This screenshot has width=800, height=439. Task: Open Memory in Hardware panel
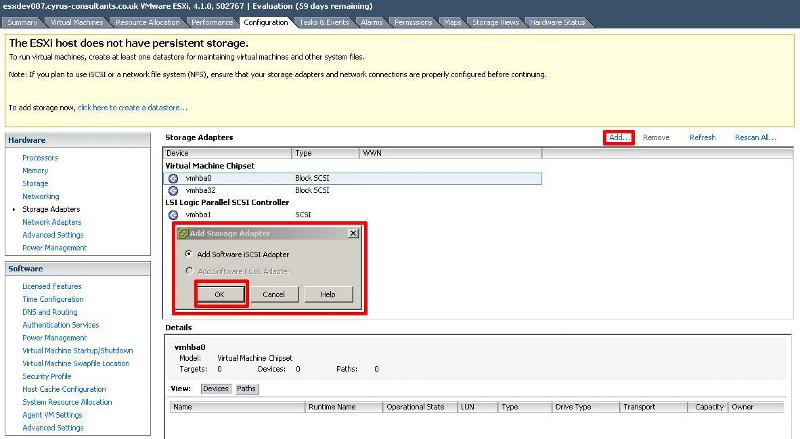click(x=35, y=170)
